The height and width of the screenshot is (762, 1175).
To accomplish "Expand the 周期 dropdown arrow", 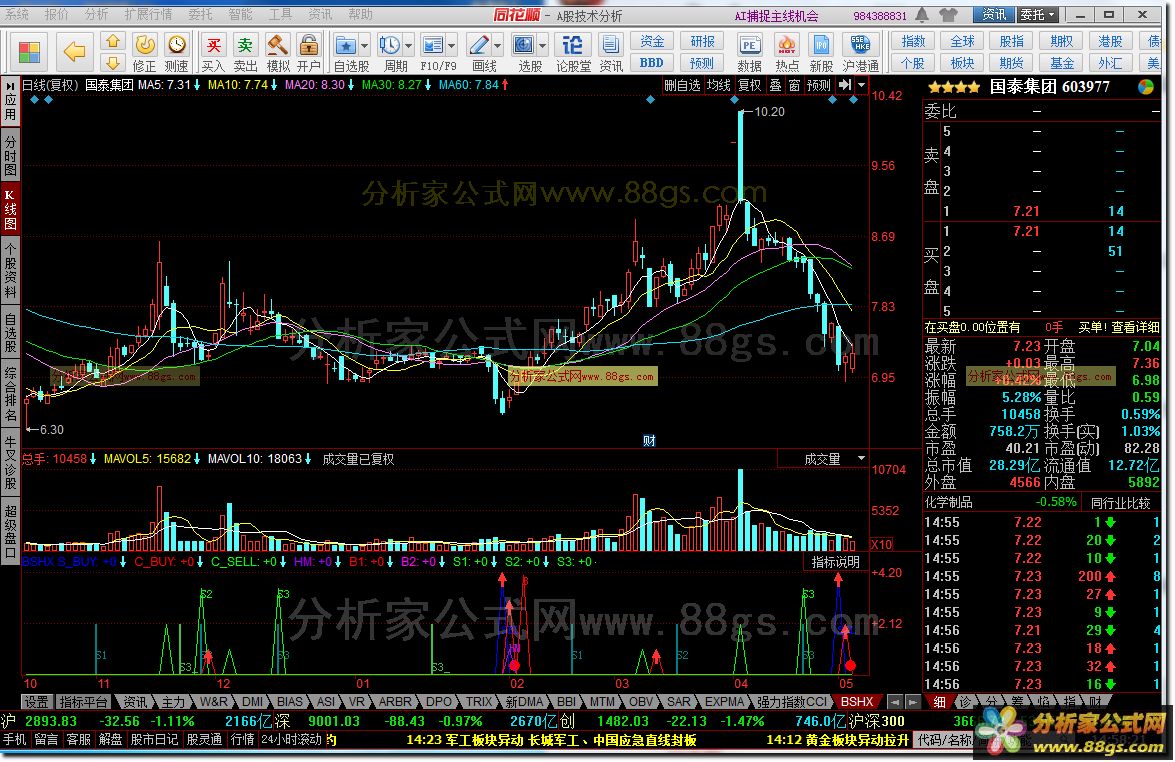I will (408, 46).
